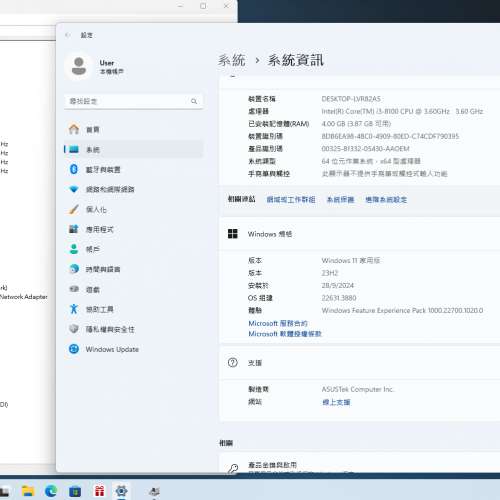Click the Windows Feature Experience Pack value
This screenshot has width=500, height=500.
pos(402,310)
